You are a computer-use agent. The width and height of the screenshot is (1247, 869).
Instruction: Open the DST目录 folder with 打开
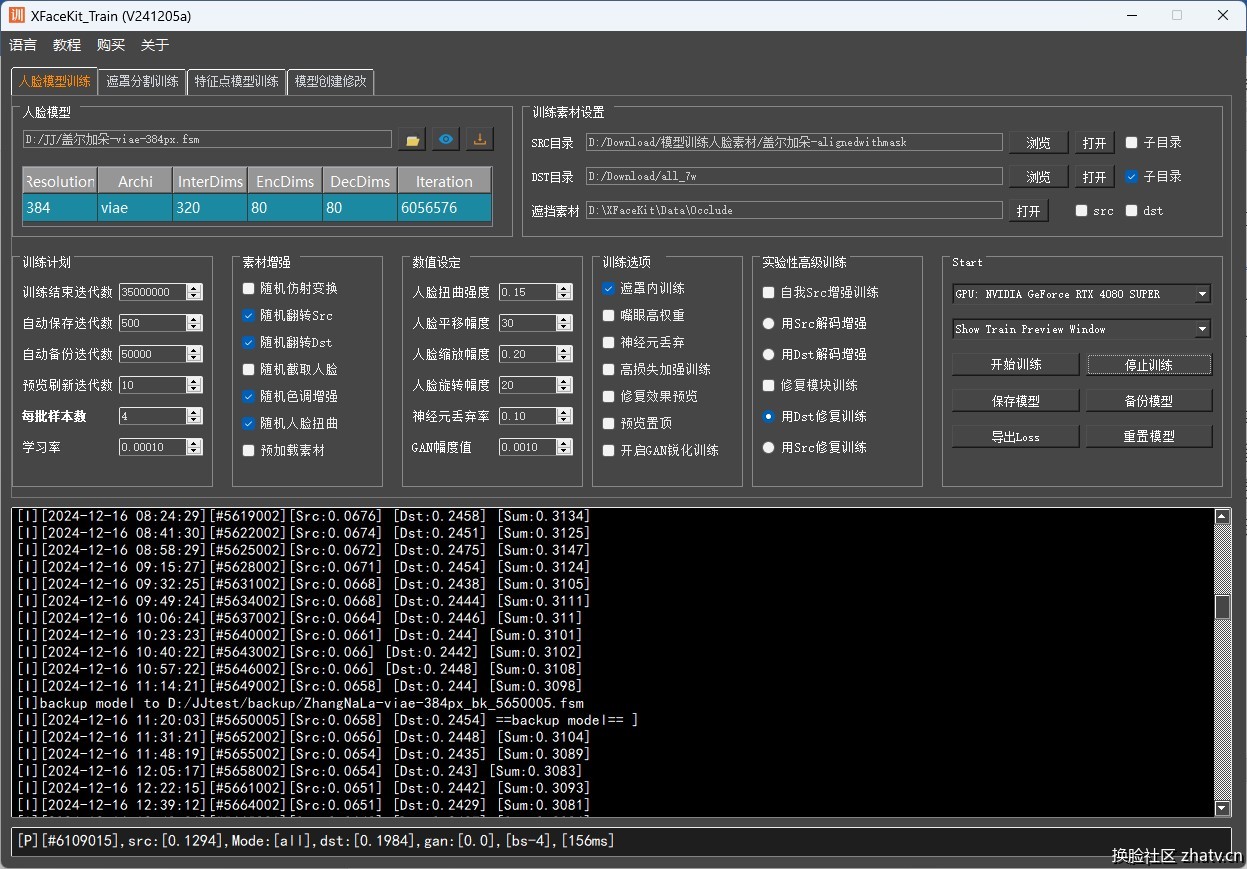point(1095,177)
